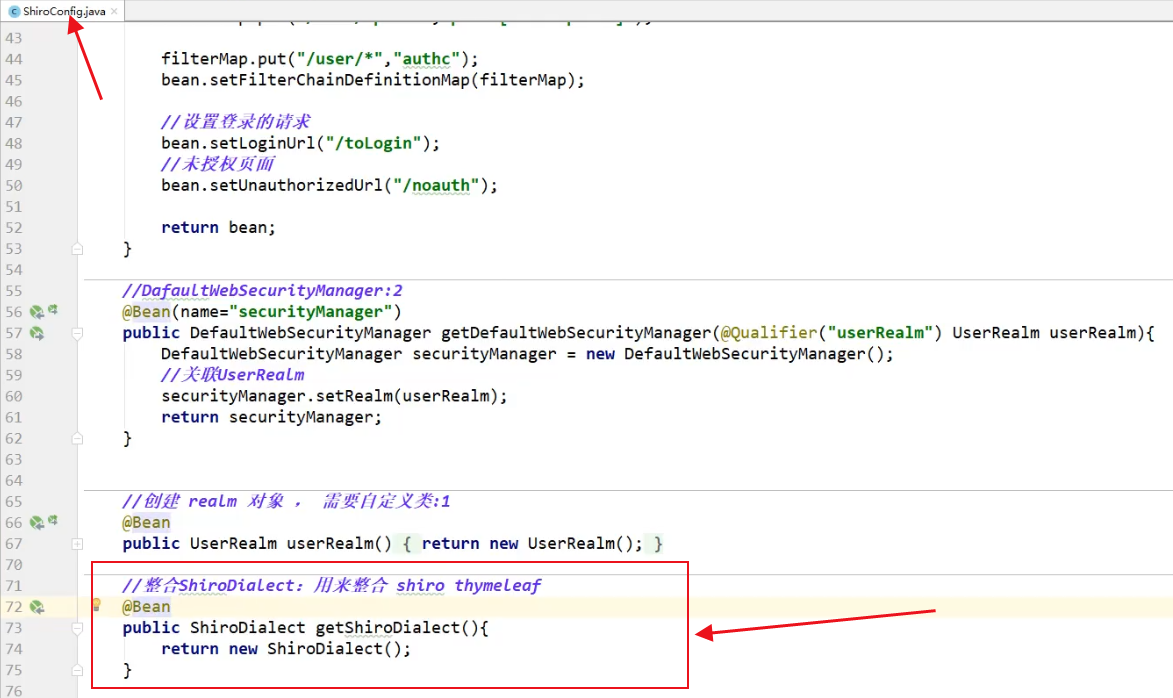
Task: Click the "authc" string on line 44
Action: click(x=426, y=59)
